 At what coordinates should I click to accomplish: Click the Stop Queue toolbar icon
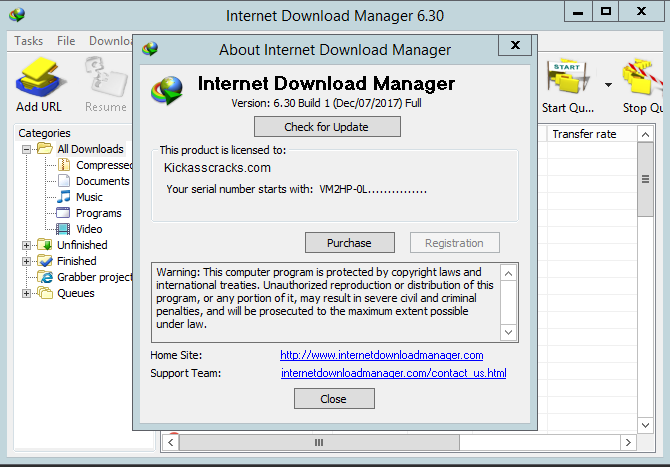pyautogui.click(x=643, y=77)
